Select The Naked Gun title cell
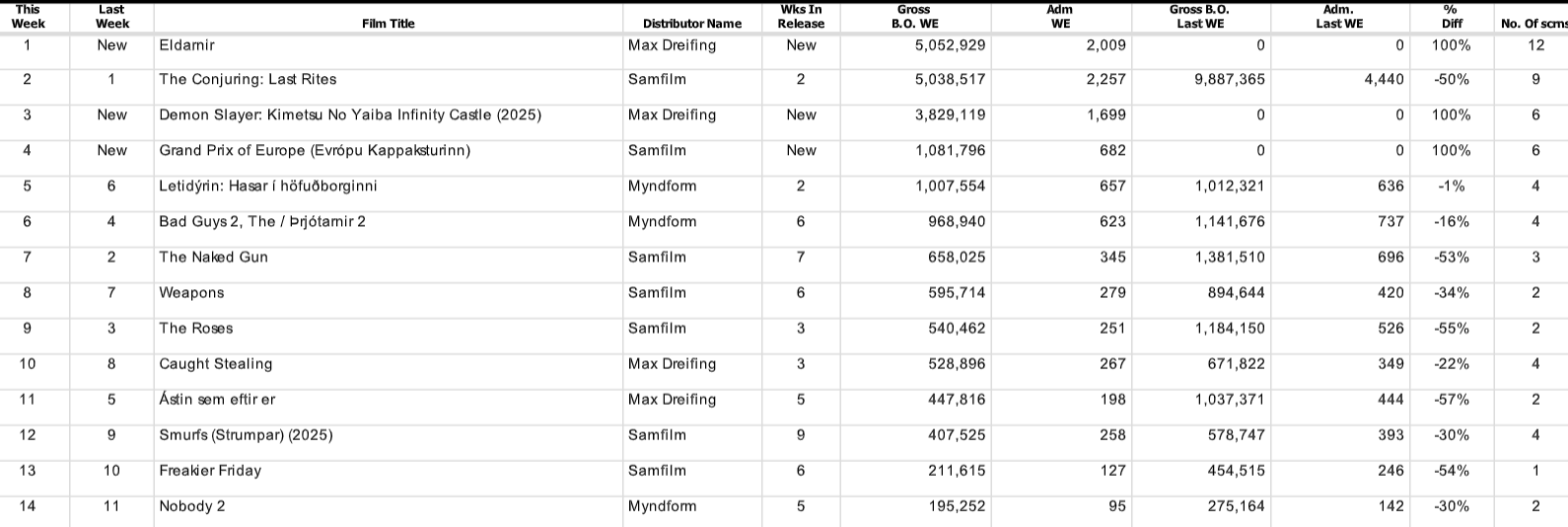Image resolution: width=1568 pixels, height=527 pixels. click(x=214, y=258)
